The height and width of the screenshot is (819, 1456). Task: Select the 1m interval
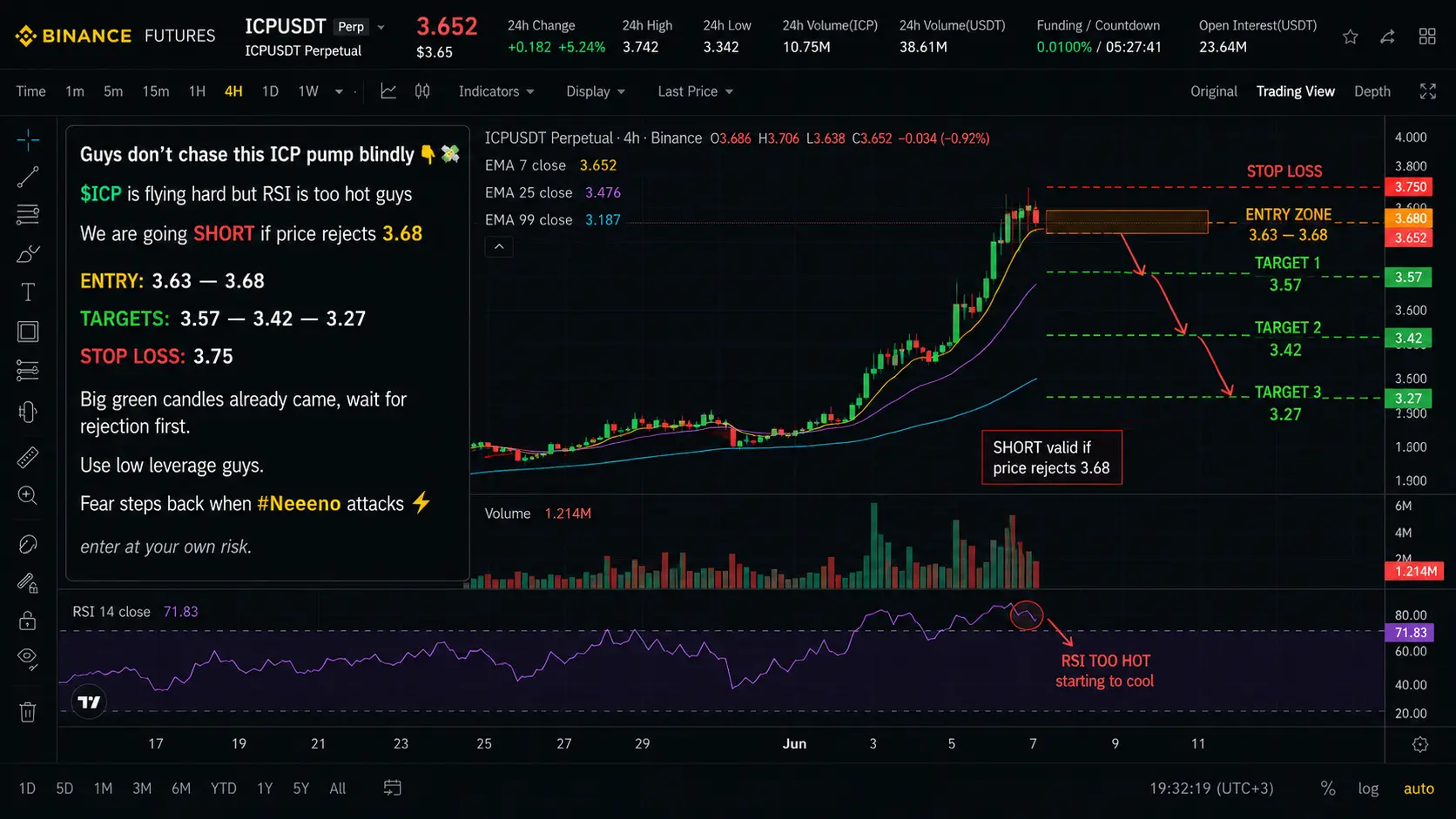point(75,91)
